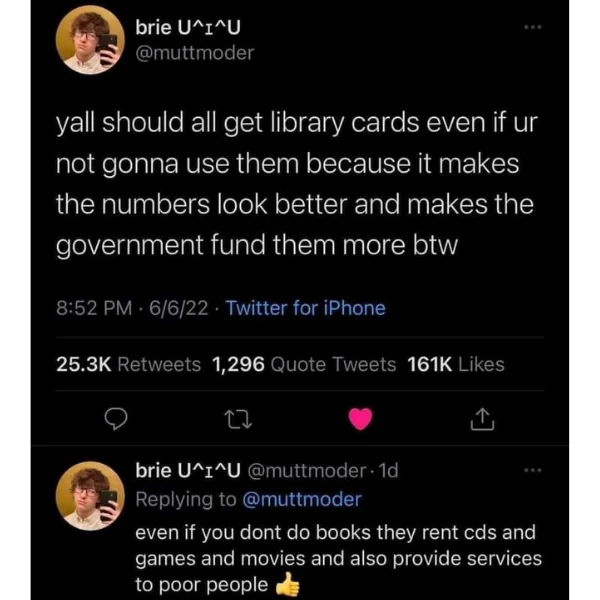Screen dimensions: 600x600
Task: View the 1,296 Quote Tweets list
Action: point(304,364)
